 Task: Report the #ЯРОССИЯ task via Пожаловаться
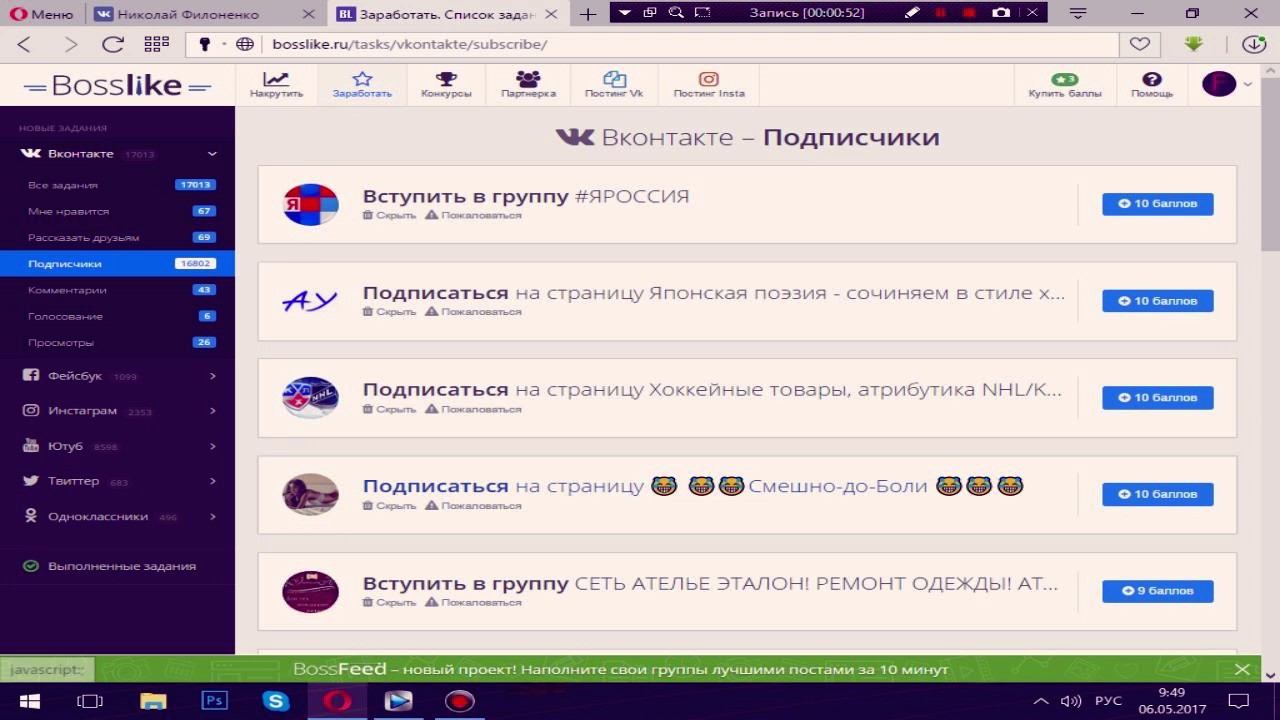[473, 215]
